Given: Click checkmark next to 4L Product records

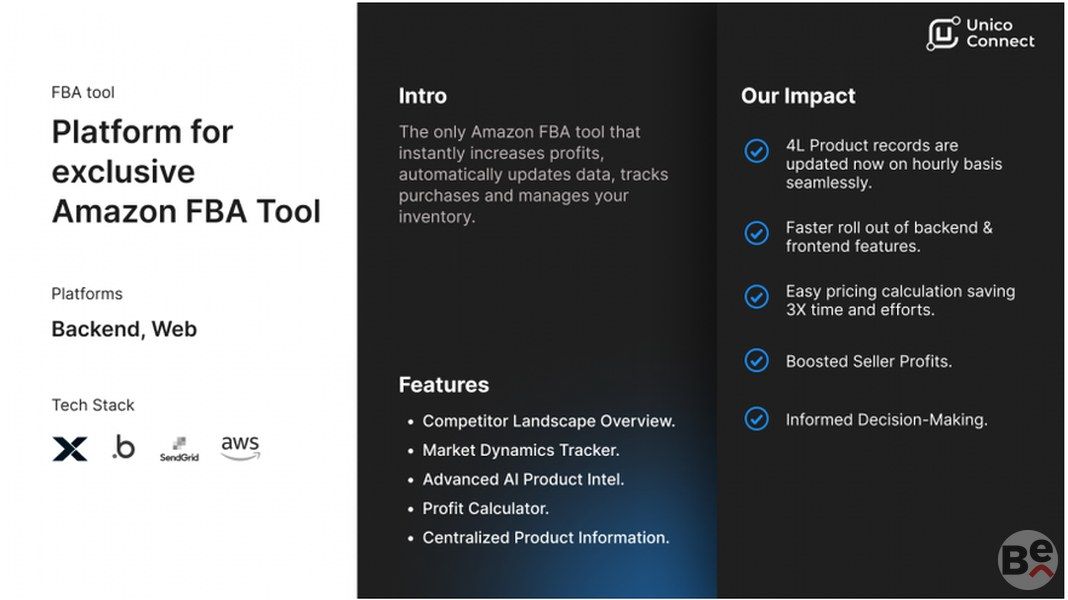Looking at the screenshot, I should click(x=757, y=151).
